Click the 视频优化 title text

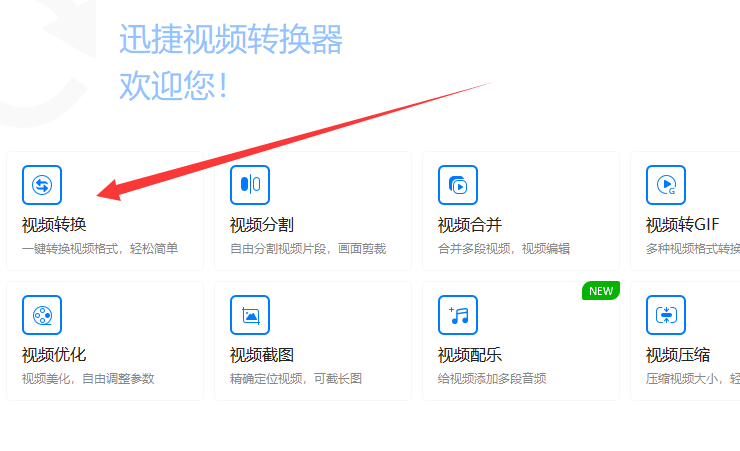[54, 355]
